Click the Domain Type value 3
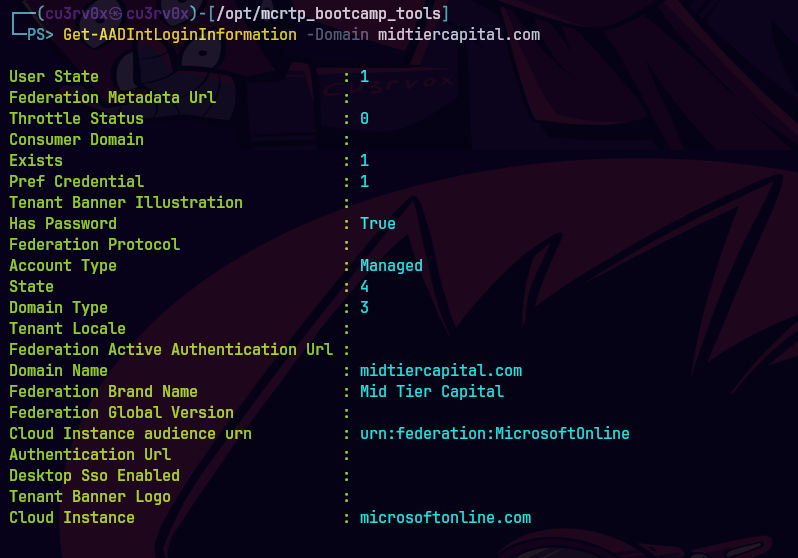798x558 pixels. tap(364, 307)
